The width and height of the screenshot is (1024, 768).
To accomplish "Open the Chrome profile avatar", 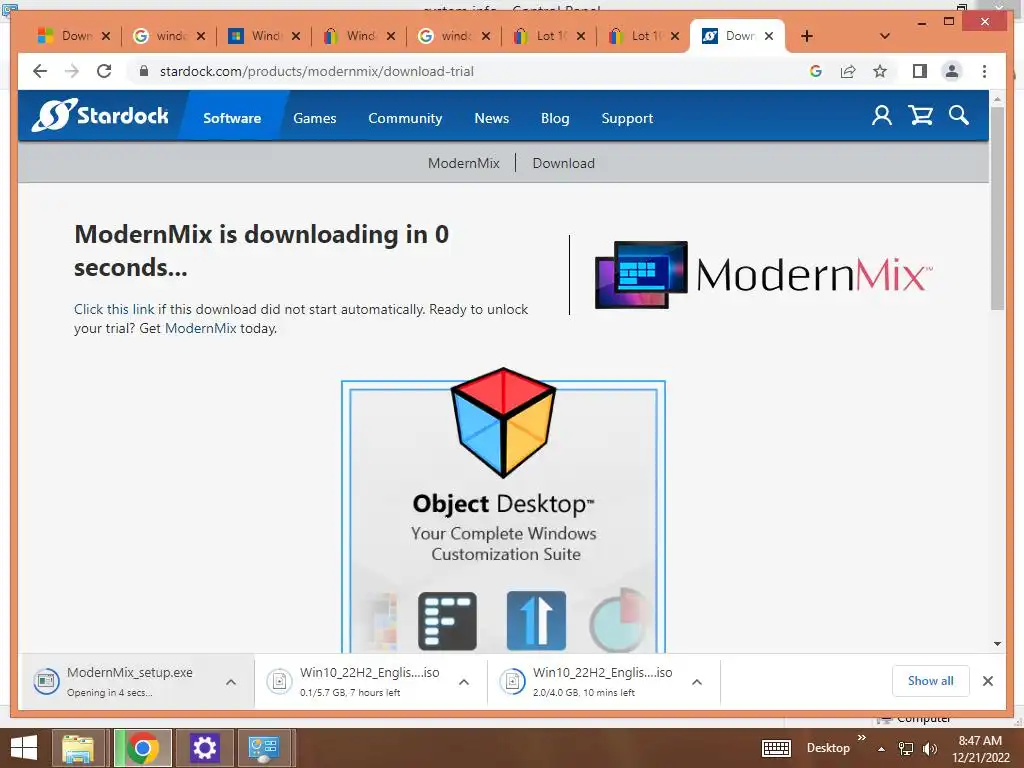I will (952, 71).
